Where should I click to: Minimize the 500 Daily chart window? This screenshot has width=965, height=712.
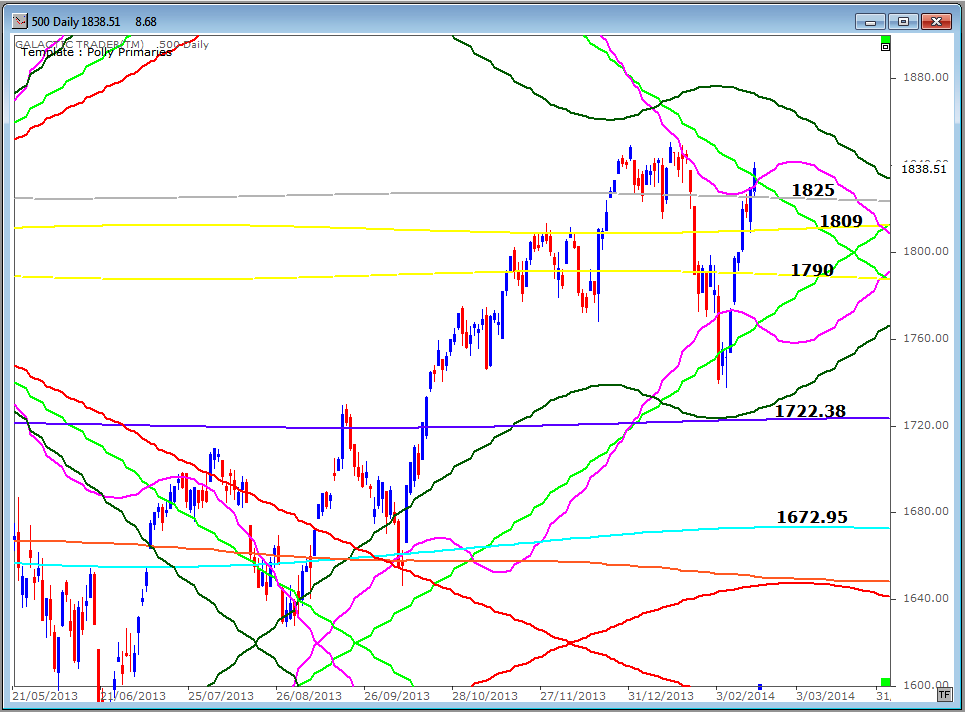[870, 22]
